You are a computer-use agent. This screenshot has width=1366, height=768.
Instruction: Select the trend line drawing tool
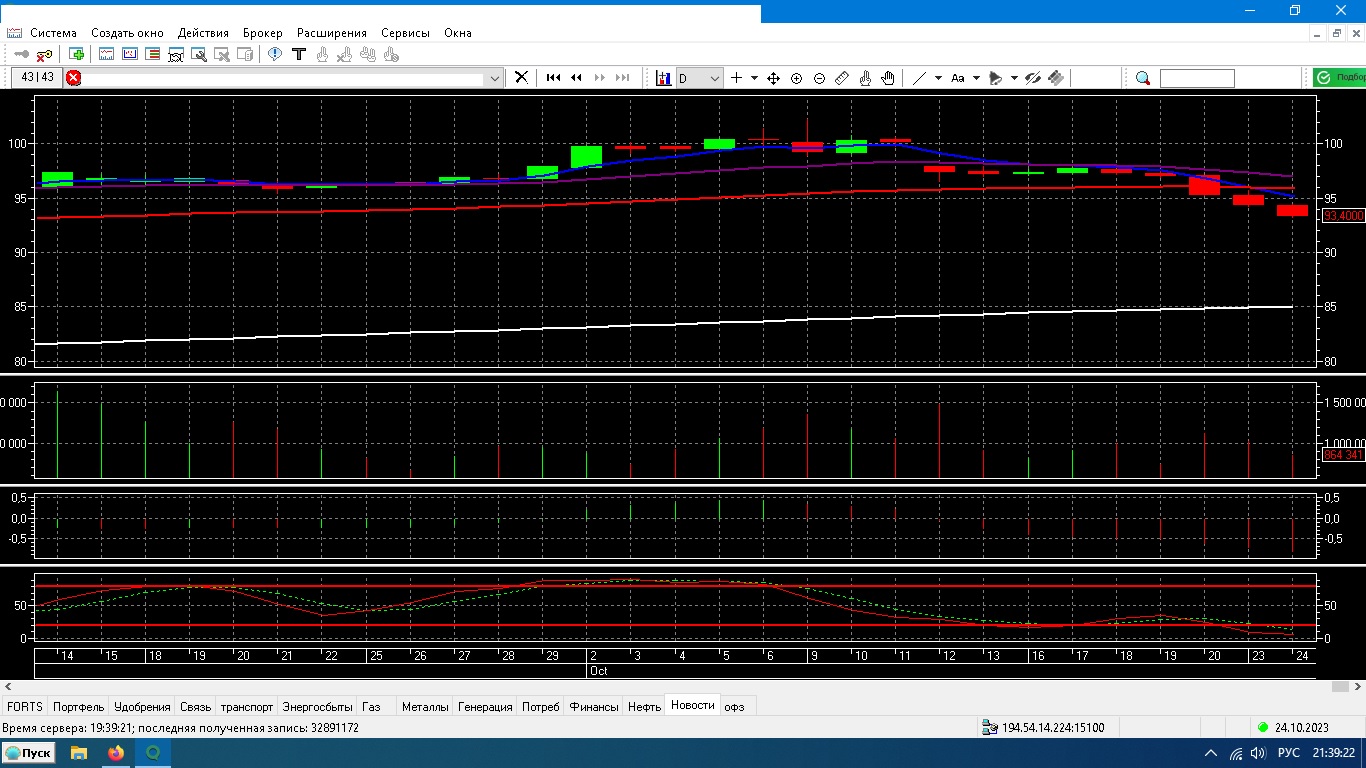pos(920,78)
